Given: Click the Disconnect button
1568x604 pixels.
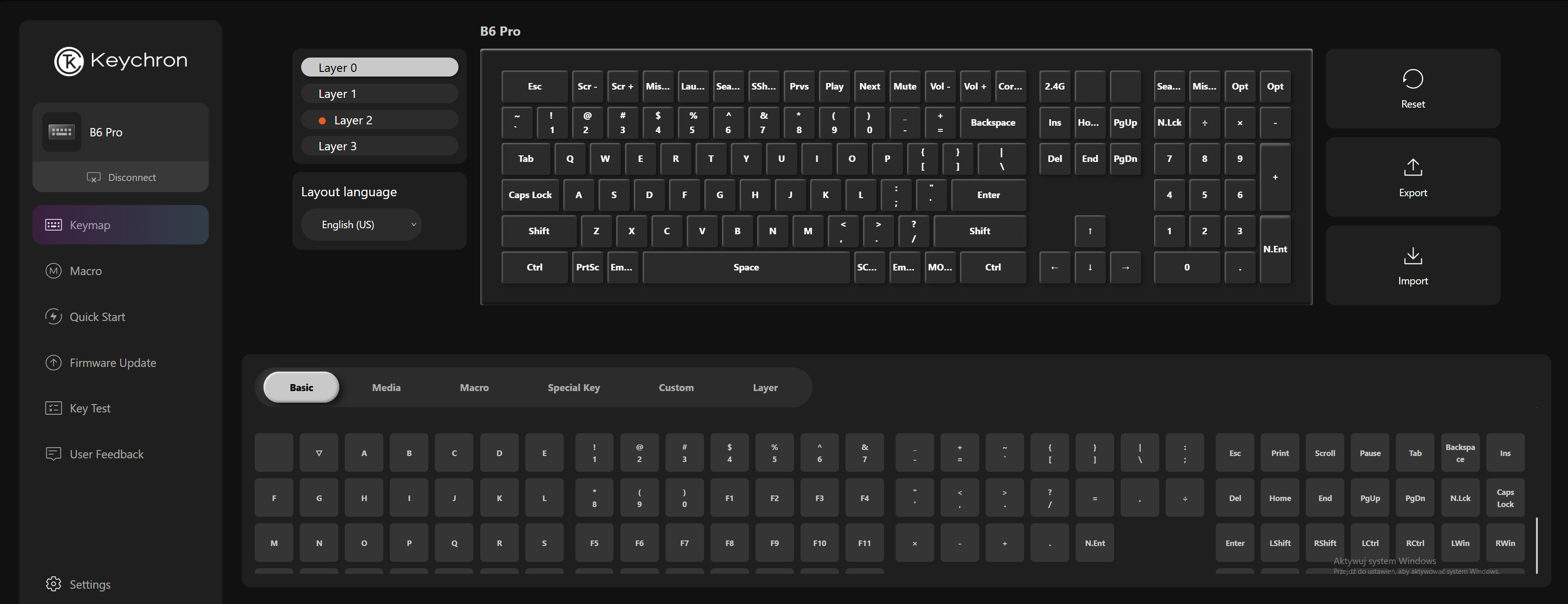Looking at the screenshot, I should click(121, 177).
